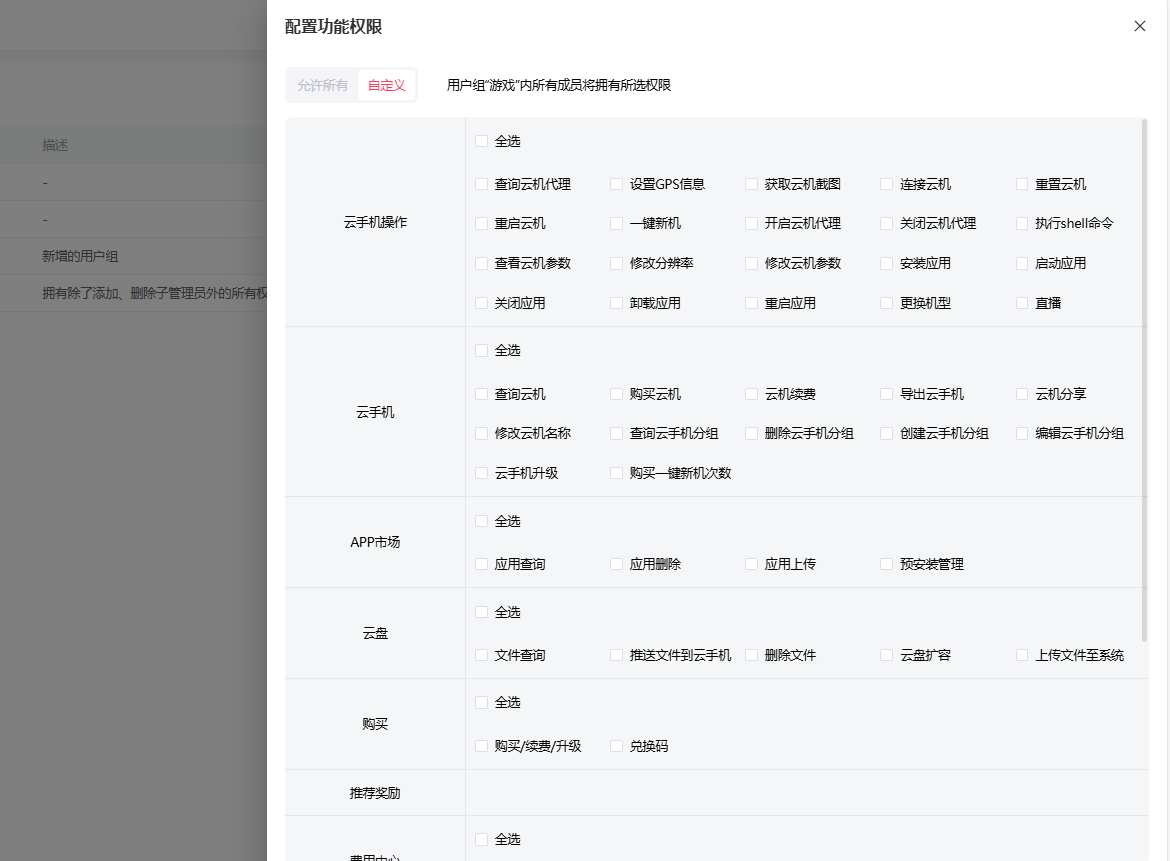This screenshot has height=861, width=1170.
Task: Click the permission list vertical scrollbar
Action: (1145, 380)
